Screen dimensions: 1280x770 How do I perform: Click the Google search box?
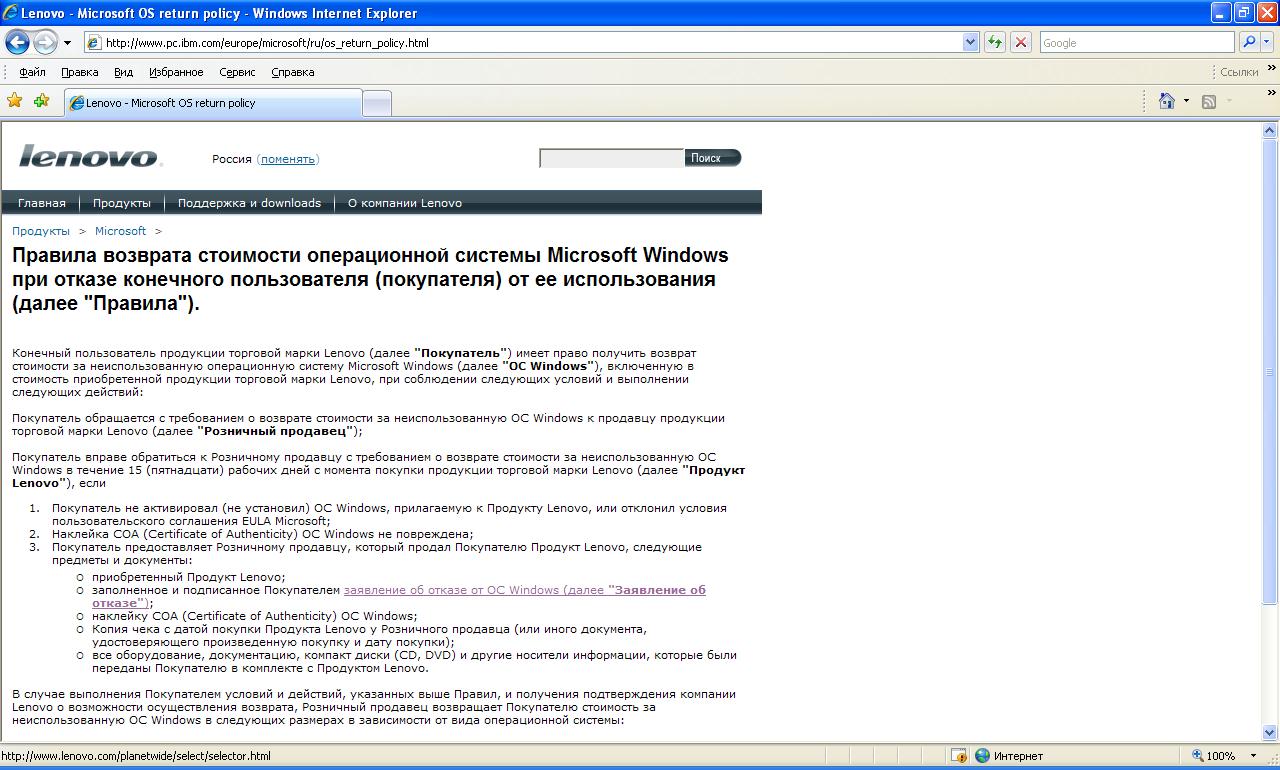[x=1137, y=43]
